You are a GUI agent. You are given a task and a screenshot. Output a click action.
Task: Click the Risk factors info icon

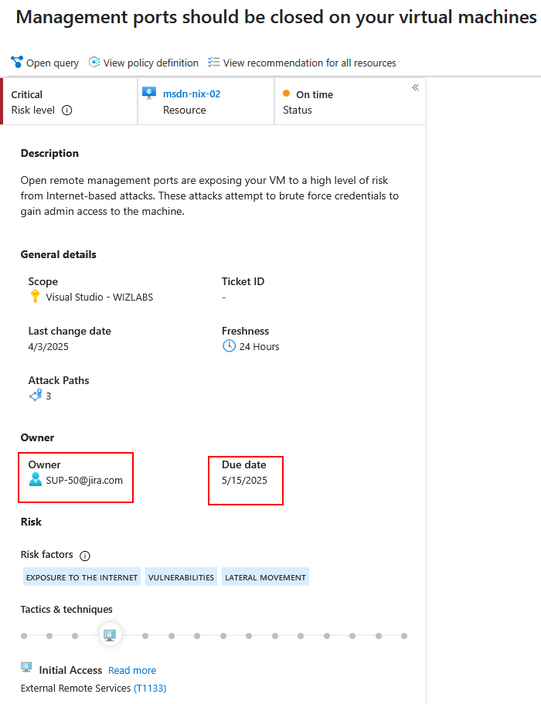[x=84, y=556]
